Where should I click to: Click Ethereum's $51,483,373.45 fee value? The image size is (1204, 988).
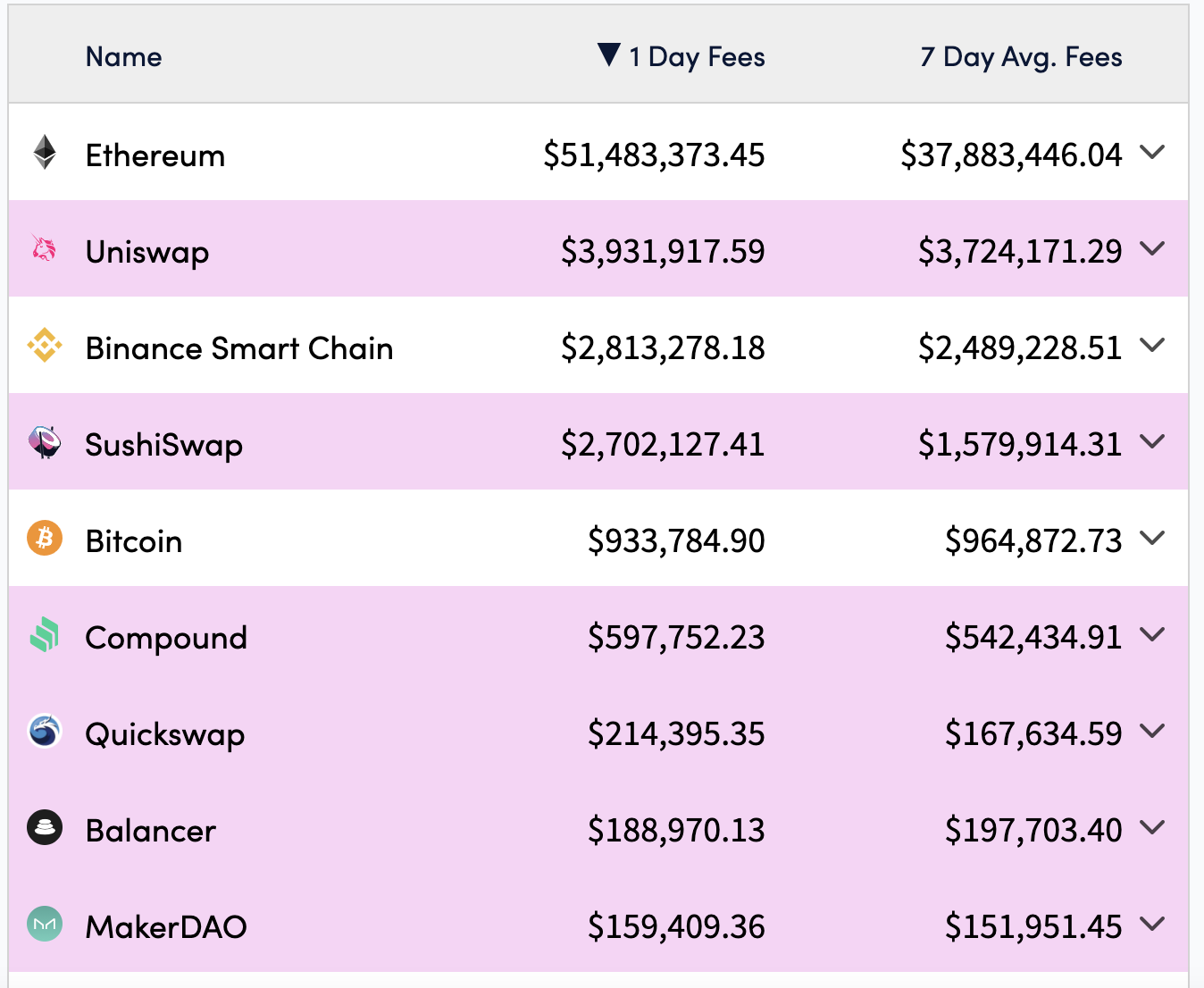[655, 155]
